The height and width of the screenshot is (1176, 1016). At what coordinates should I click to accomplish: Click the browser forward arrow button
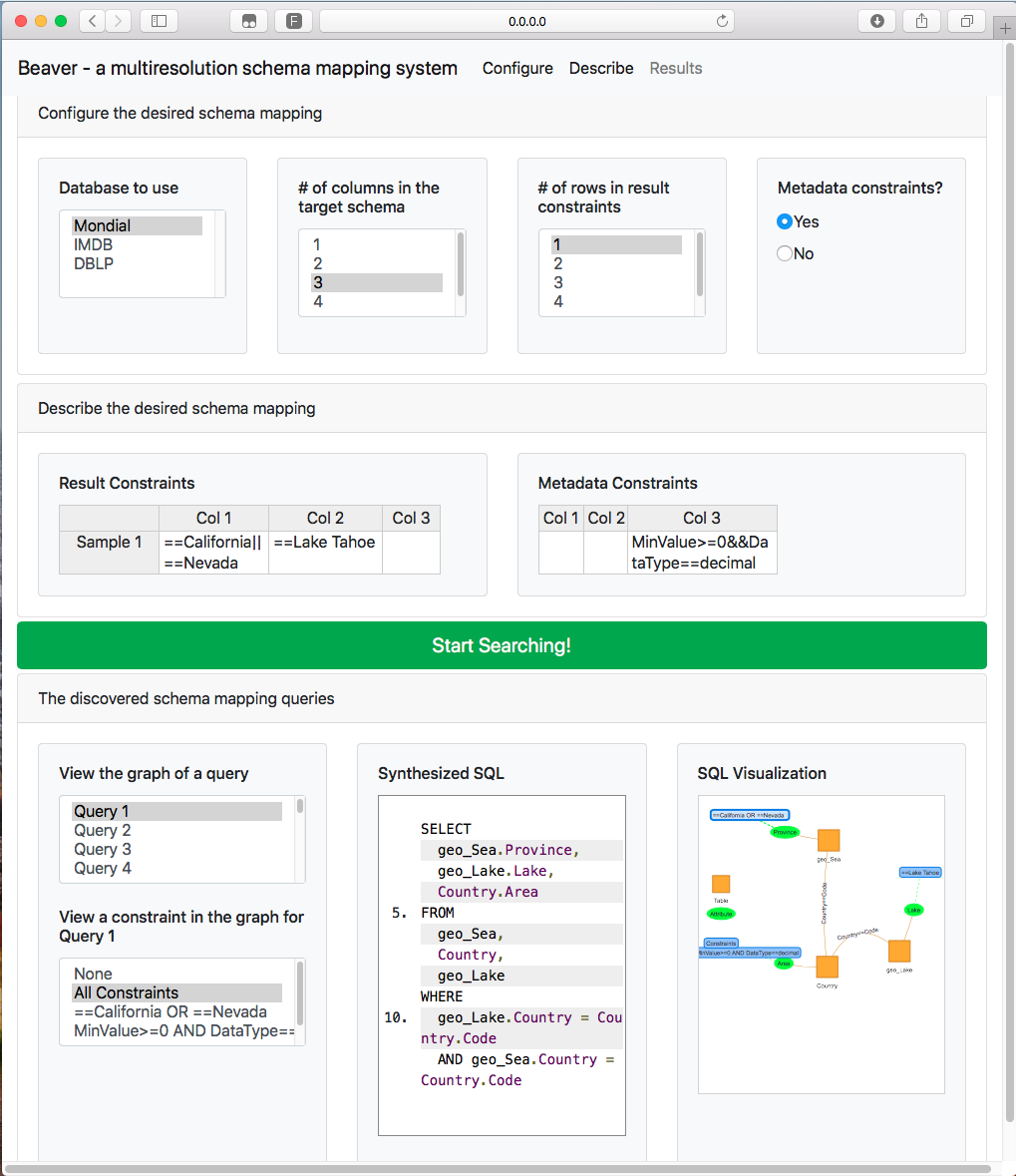click(x=118, y=21)
